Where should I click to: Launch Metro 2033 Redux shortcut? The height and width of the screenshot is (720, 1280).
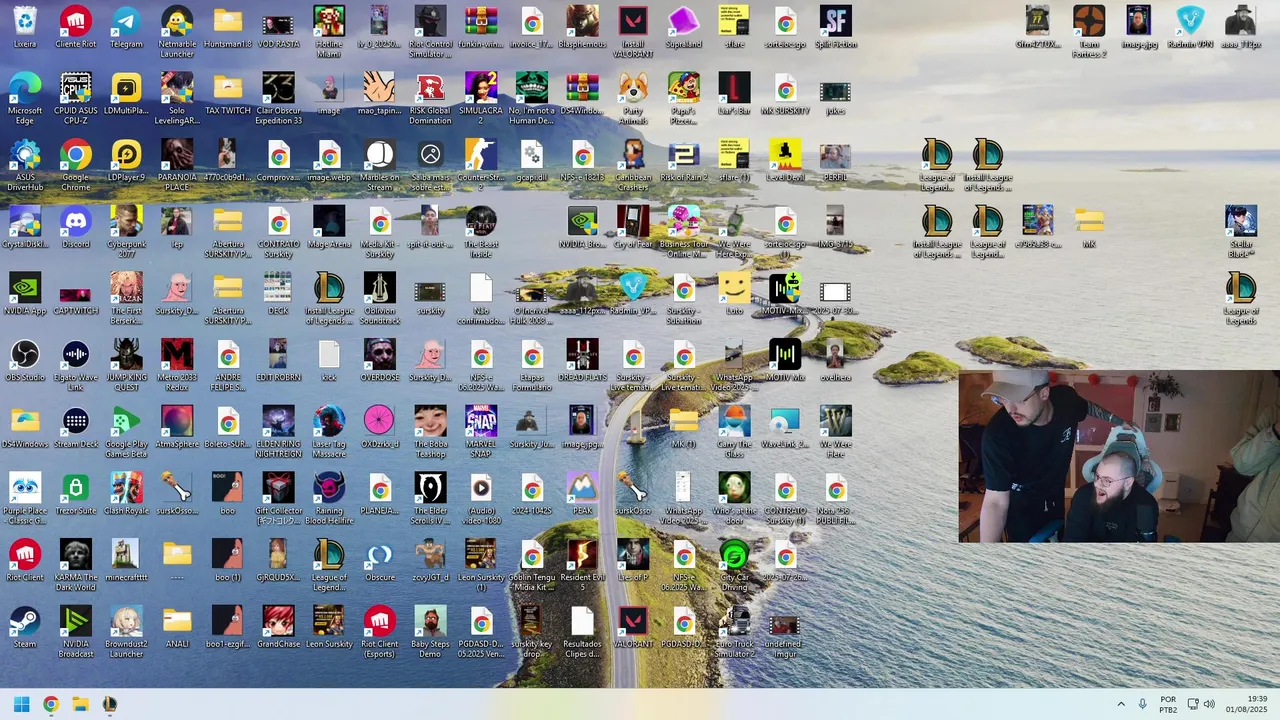pyautogui.click(x=177, y=365)
